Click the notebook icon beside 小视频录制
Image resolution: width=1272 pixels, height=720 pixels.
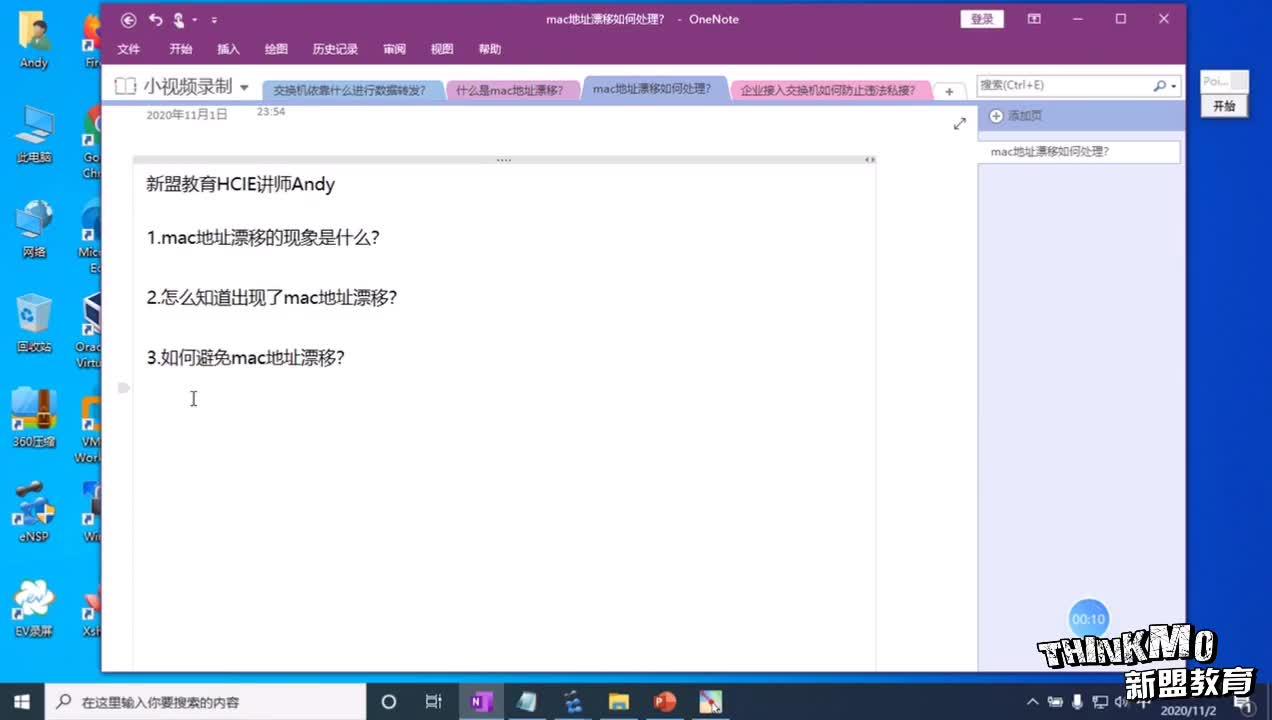pos(125,87)
